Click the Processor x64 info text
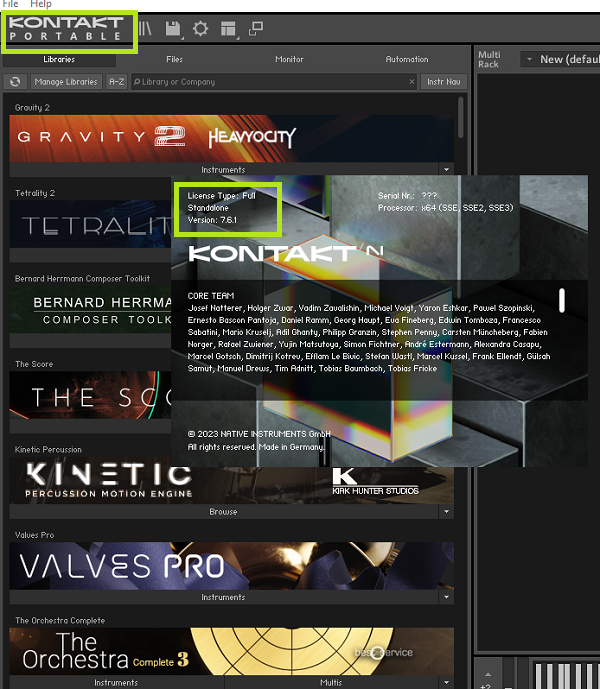This screenshot has height=689, width=600. coord(445,208)
